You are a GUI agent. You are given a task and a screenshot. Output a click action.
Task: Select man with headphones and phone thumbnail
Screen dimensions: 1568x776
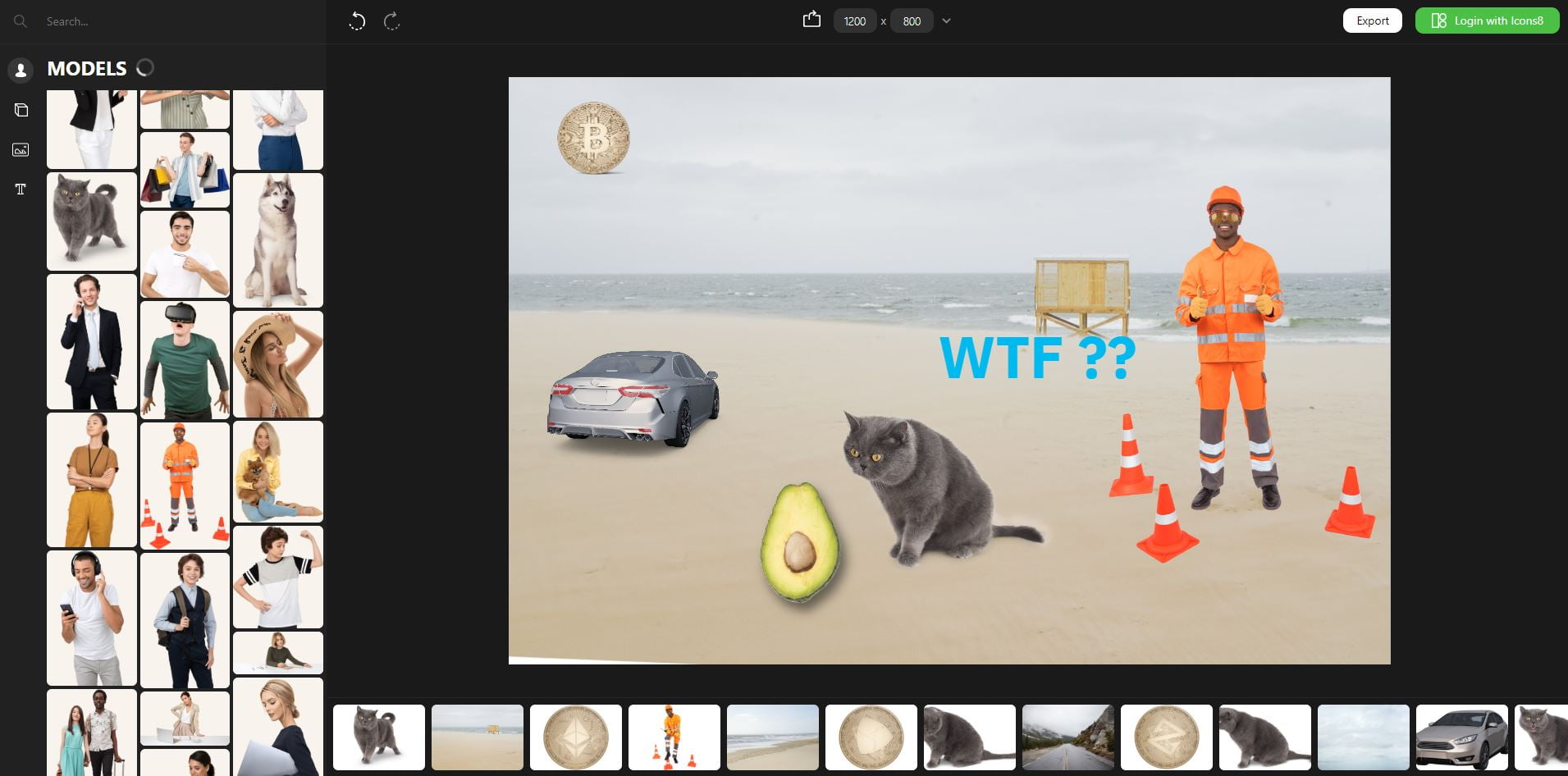[92, 619]
